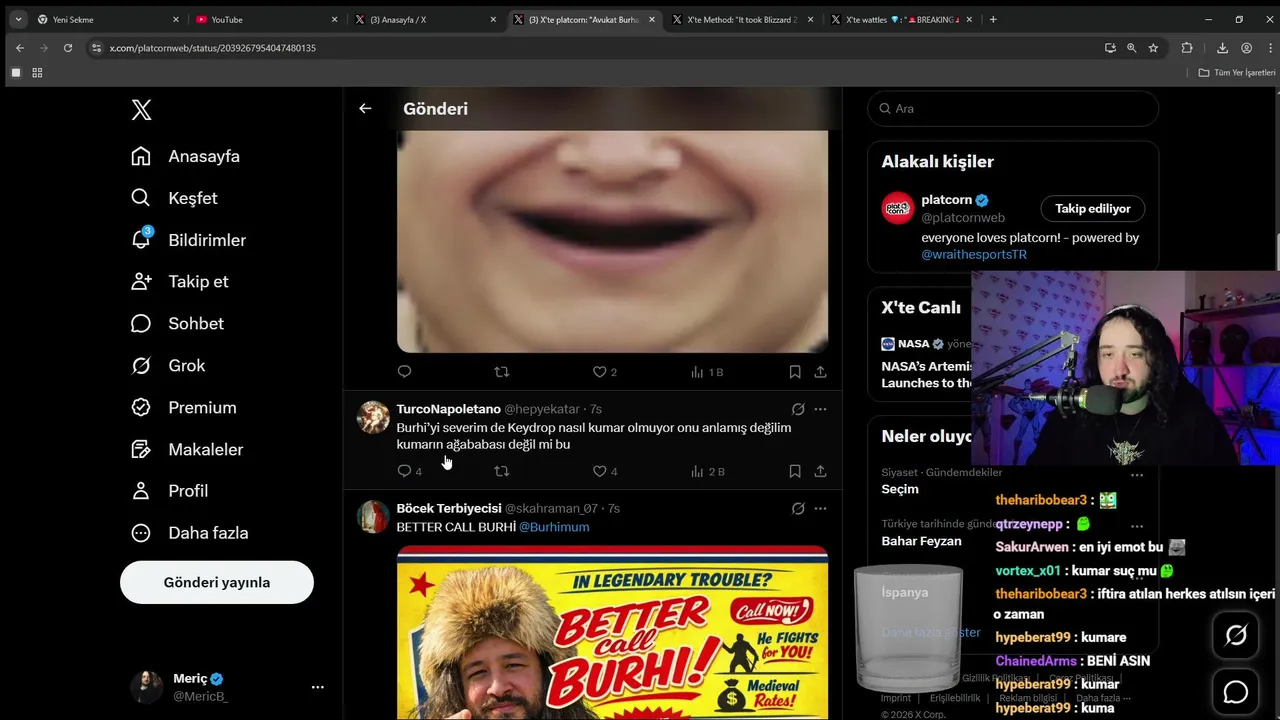Open more options on Bahar Feyzan trend
The height and width of the screenshot is (720, 1280).
coord(1137,526)
